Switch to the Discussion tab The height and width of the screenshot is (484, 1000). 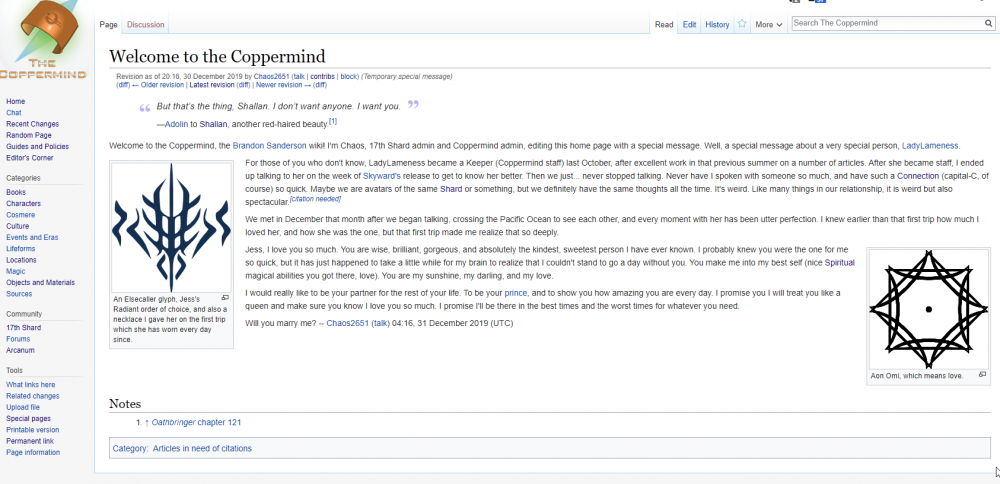(x=145, y=25)
